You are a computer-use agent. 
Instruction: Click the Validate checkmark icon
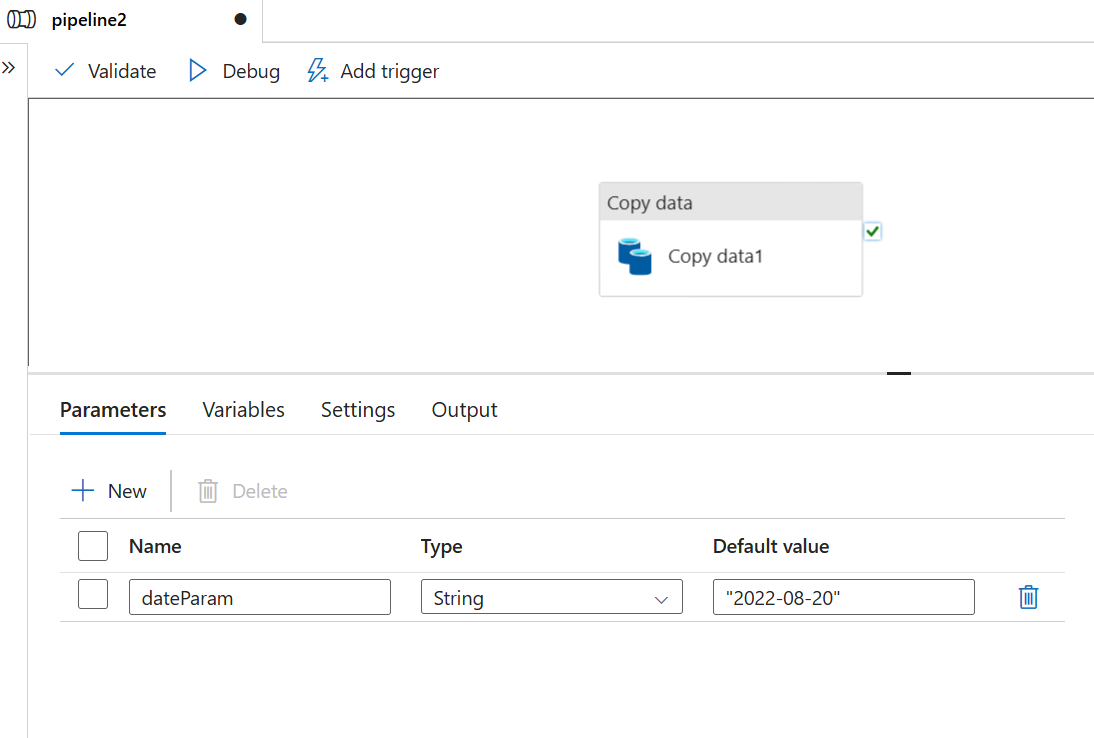(x=64, y=70)
